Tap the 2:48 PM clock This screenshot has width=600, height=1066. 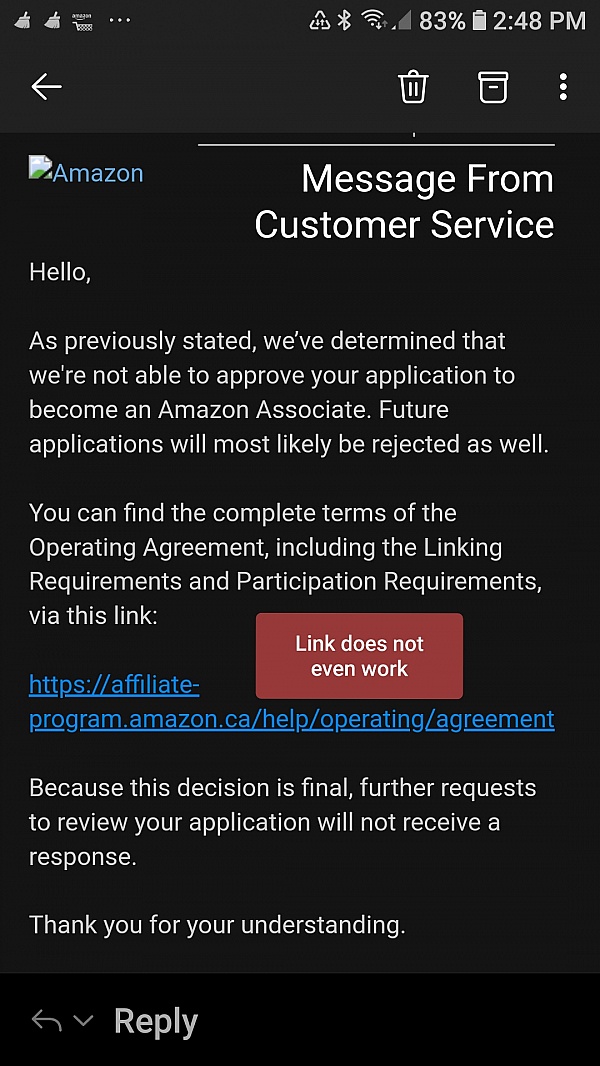coord(540,20)
